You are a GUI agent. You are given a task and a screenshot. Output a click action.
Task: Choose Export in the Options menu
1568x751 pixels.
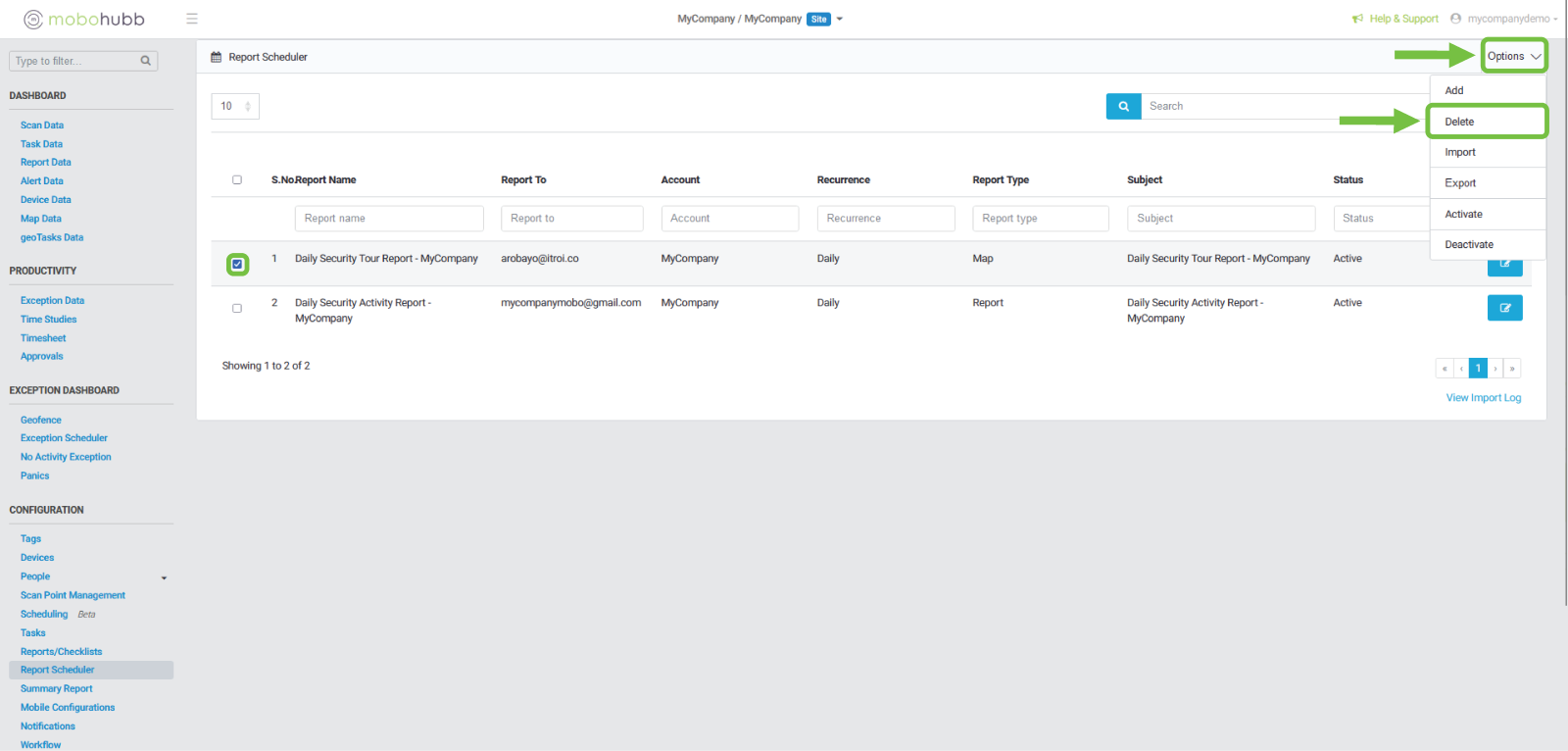1460,183
